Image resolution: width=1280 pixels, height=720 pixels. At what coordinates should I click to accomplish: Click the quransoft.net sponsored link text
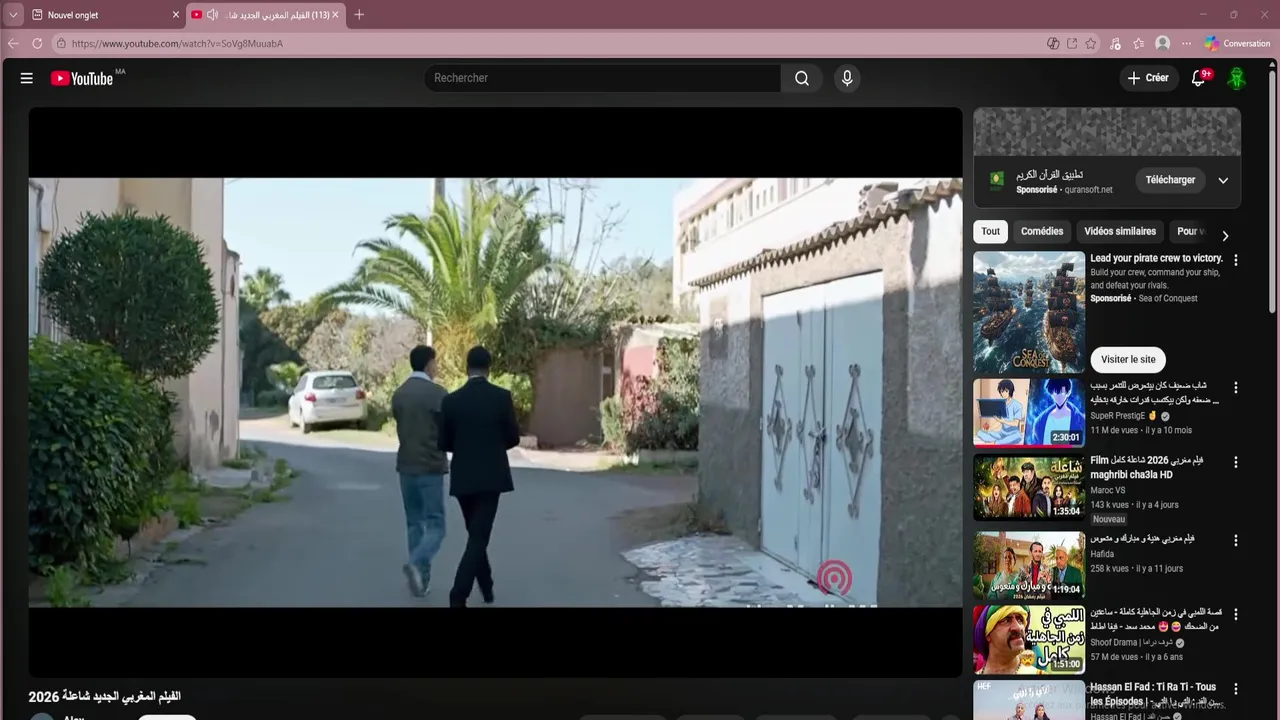pos(1088,190)
